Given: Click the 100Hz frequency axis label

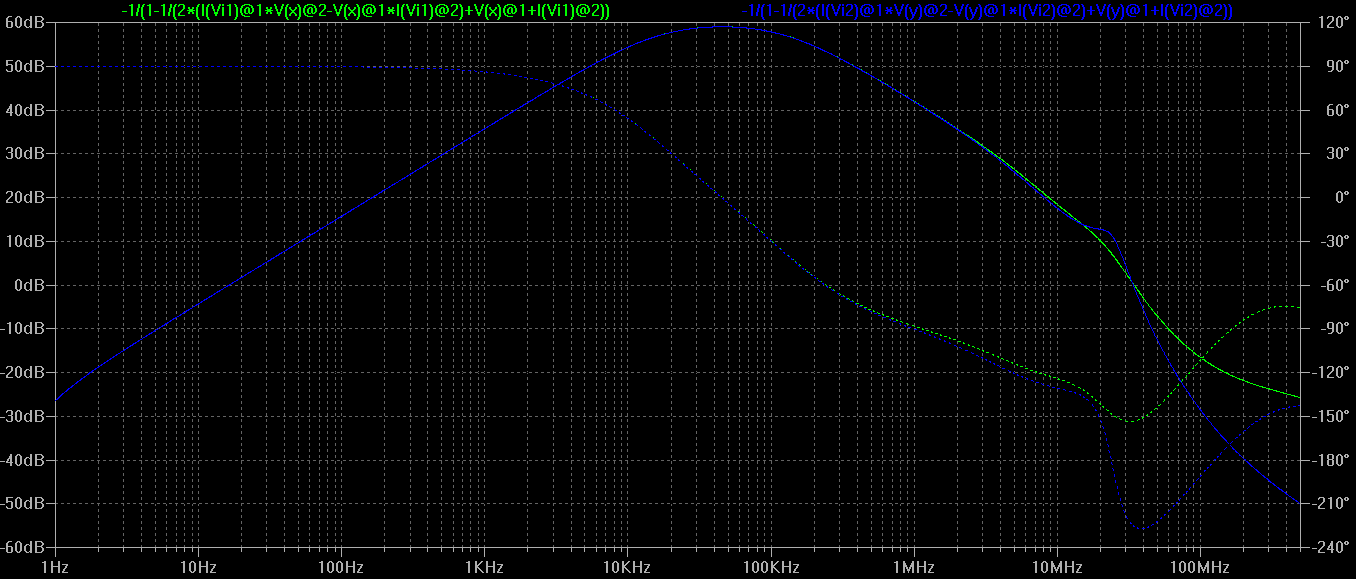Looking at the screenshot, I should (x=341, y=568).
